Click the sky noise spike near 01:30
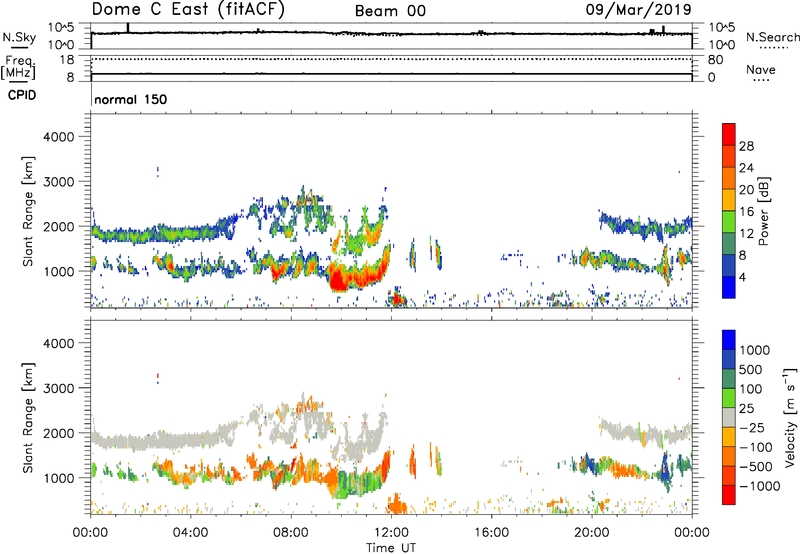Viewport: 800px width, 554px height. (x=128, y=28)
